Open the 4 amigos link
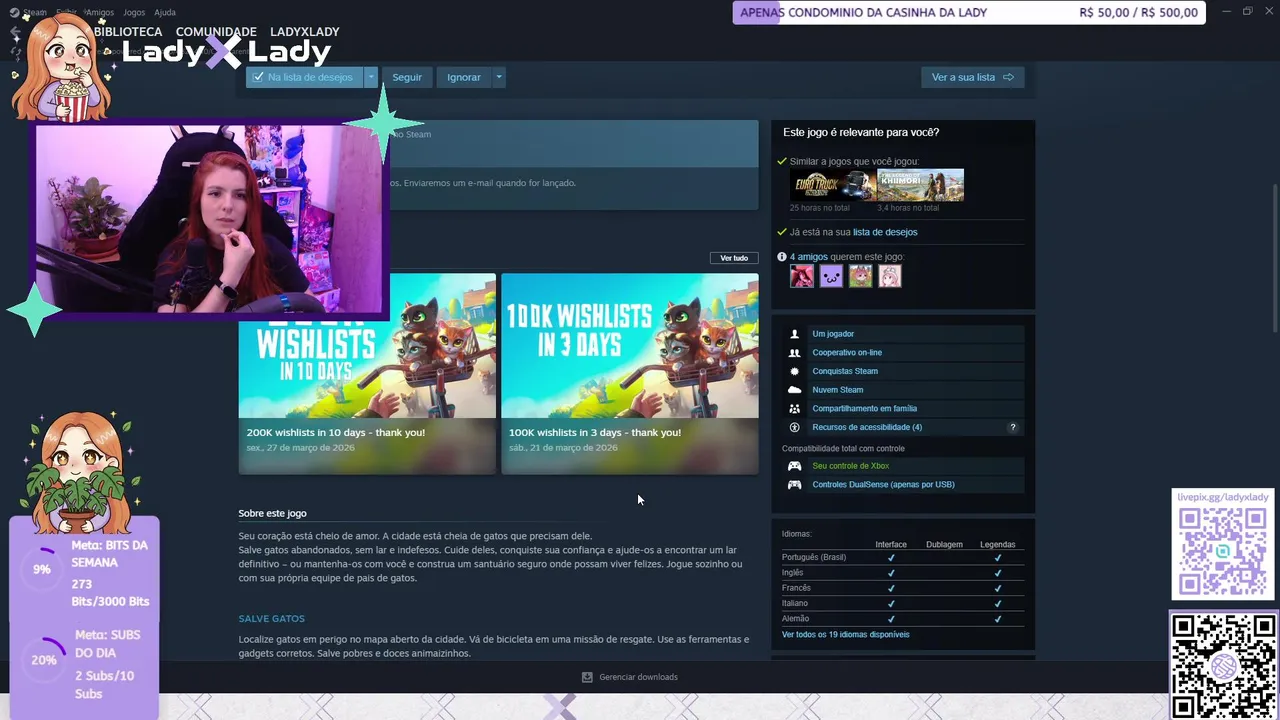 coord(809,257)
